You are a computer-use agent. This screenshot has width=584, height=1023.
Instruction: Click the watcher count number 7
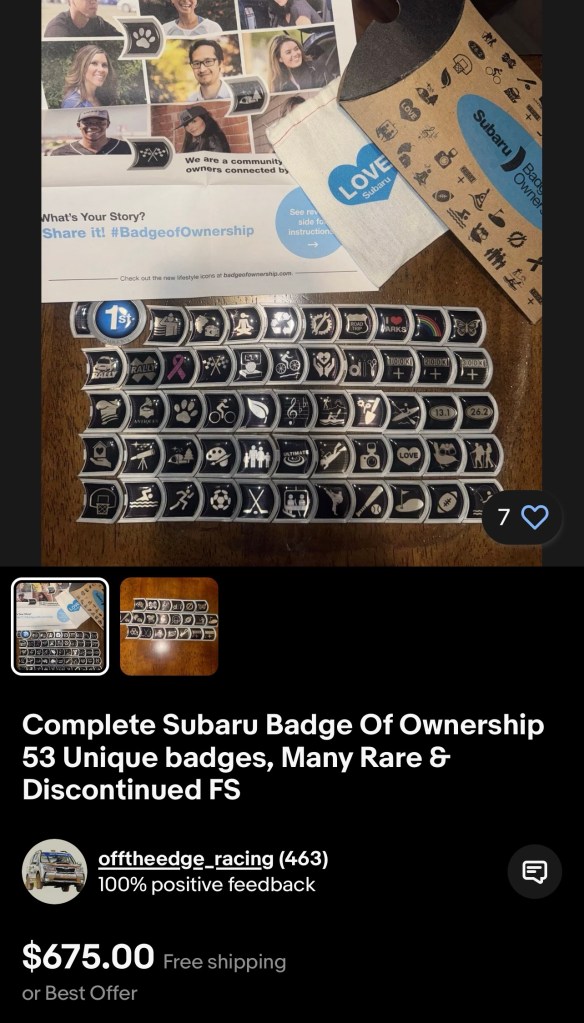[x=503, y=517]
